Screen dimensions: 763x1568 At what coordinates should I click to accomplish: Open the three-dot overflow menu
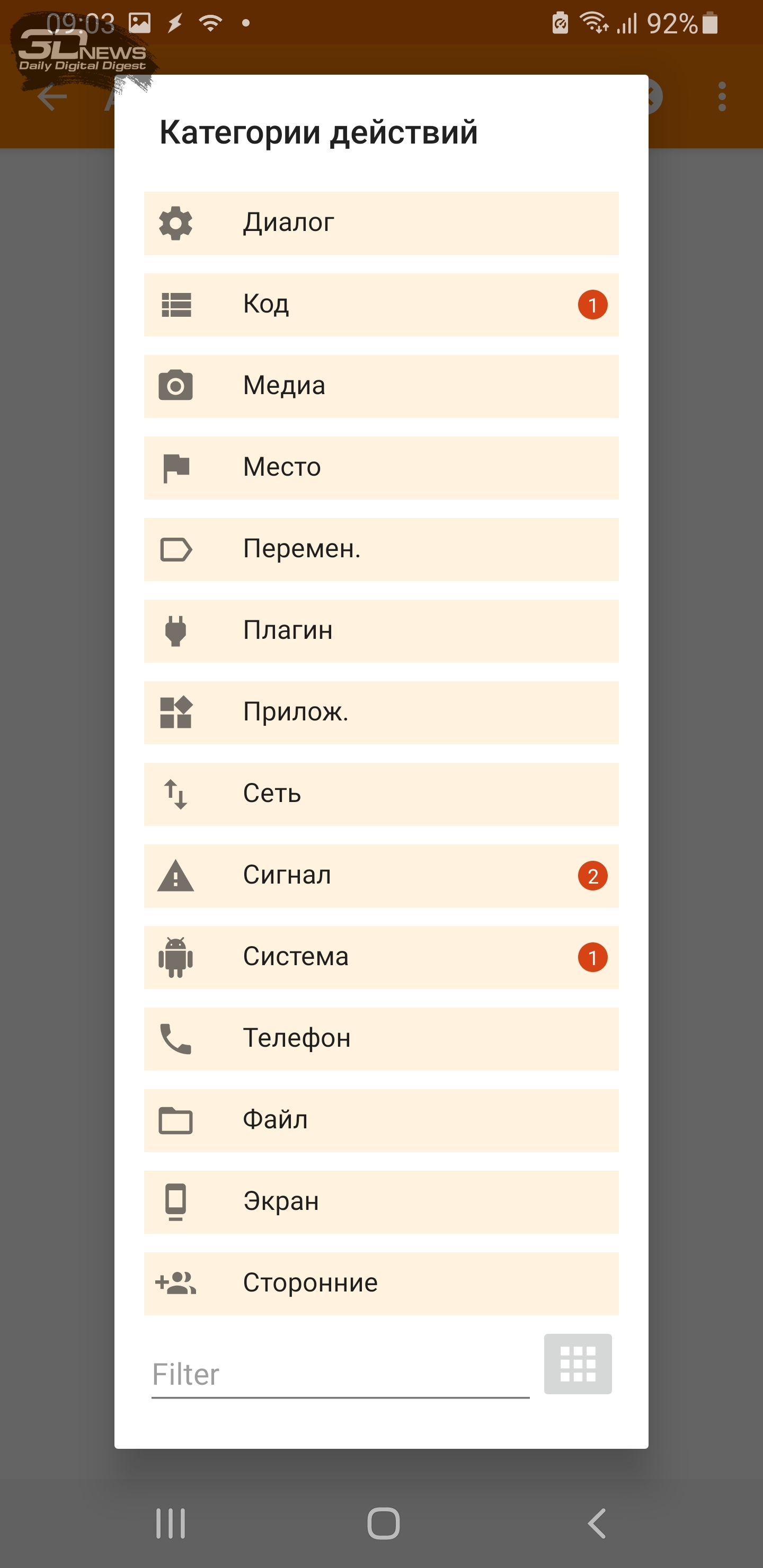722,96
